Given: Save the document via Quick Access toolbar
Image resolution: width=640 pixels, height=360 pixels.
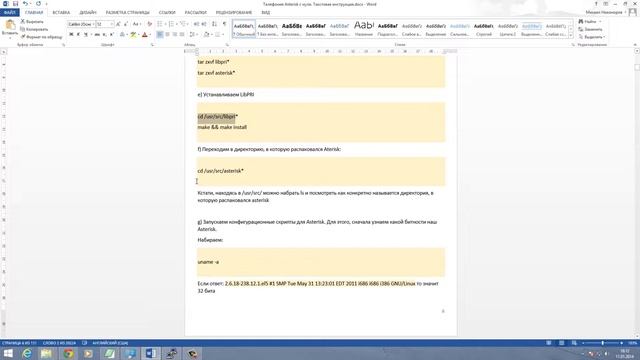Looking at the screenshot, I should pyautogui.click(x=16, y=4).
